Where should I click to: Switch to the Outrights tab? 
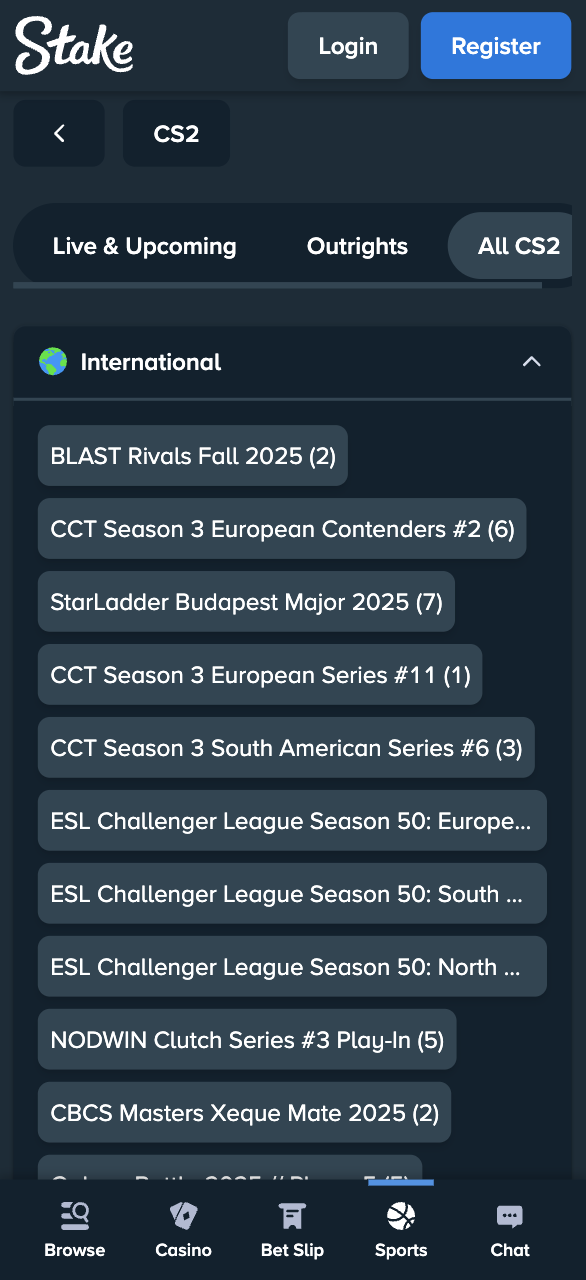click(x=357, y=246)
